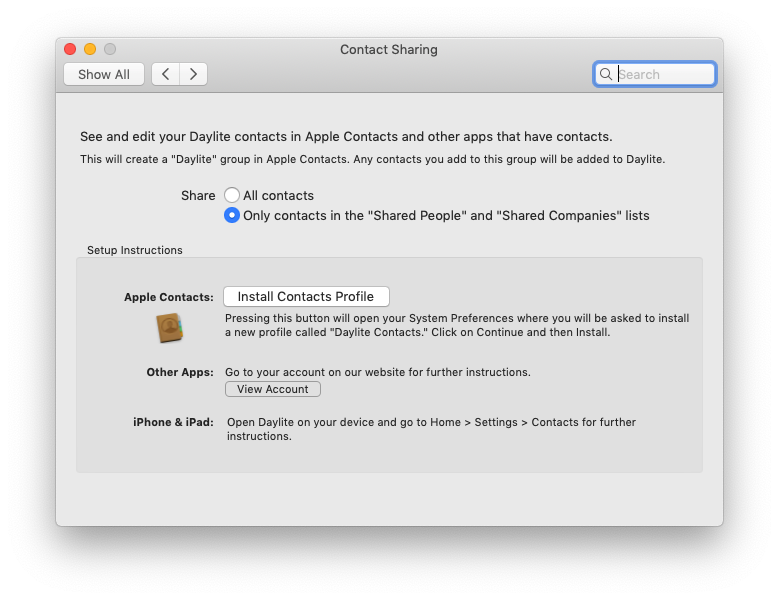Open View Account button
Image resolution: width=779 pixels, height=600 pixels.
coord(273,389)
